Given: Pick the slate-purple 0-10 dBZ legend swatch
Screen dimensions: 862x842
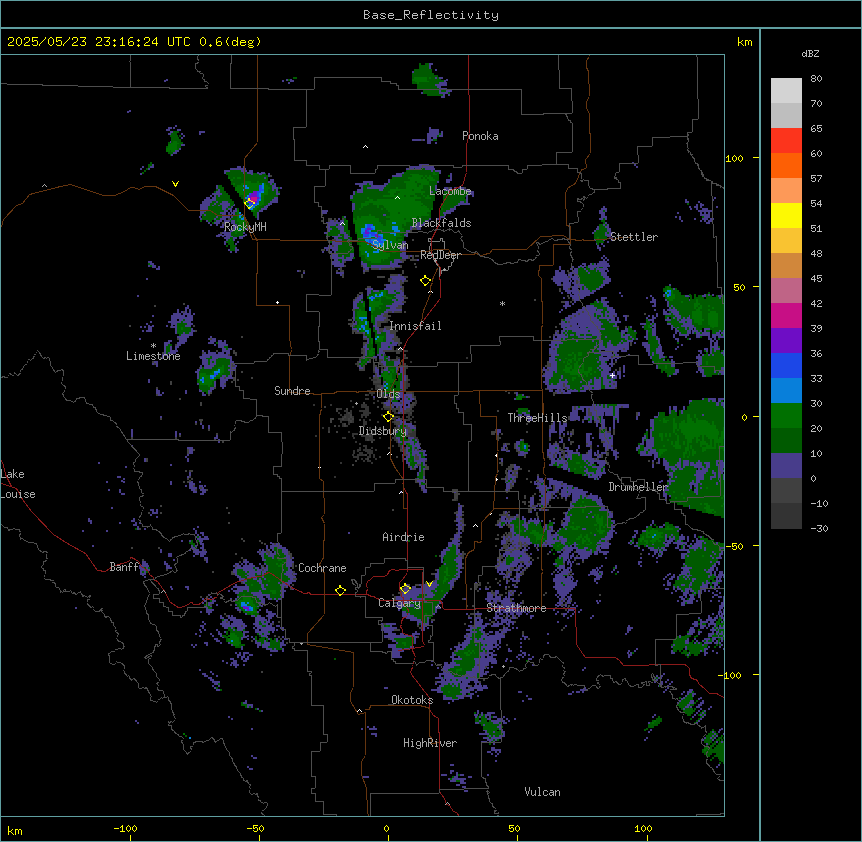Looking at the screenshot, I should [x=786, y=466].
